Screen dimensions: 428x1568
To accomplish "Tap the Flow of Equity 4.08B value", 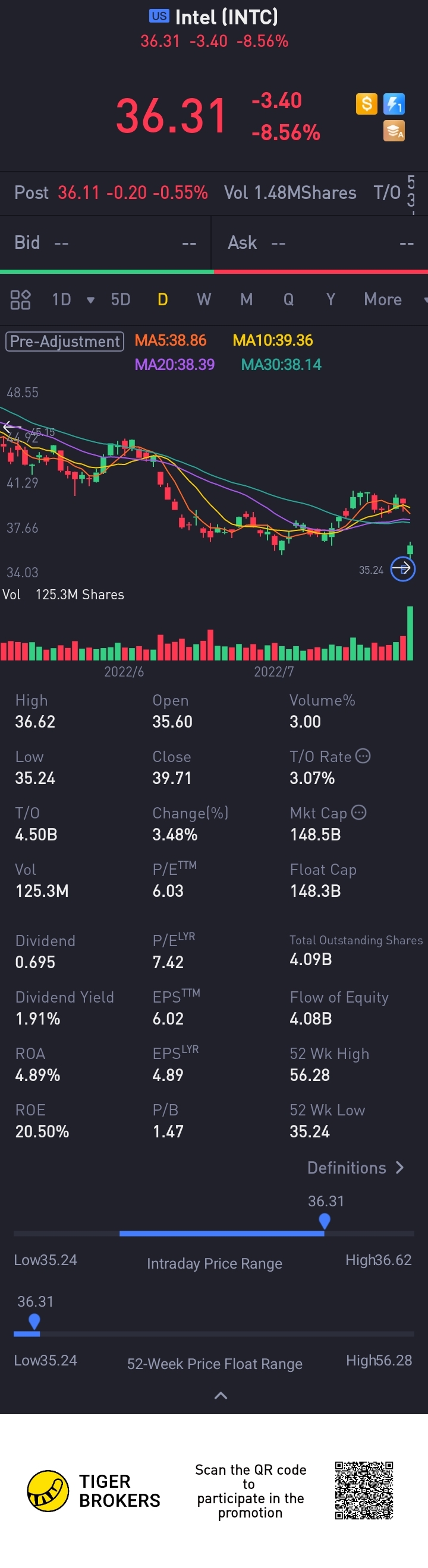I will point(310,1019).
